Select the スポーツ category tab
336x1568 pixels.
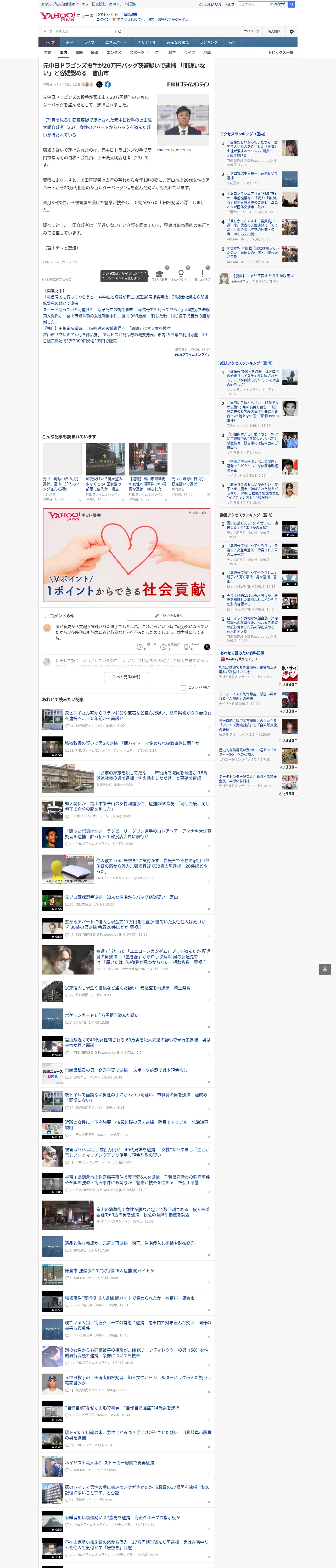click(137, 52)
